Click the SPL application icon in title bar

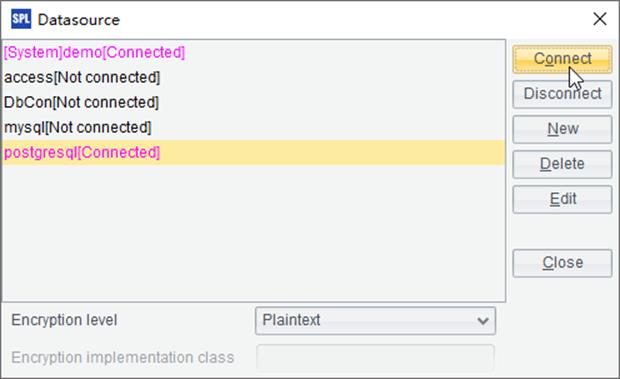coord(21,19)
